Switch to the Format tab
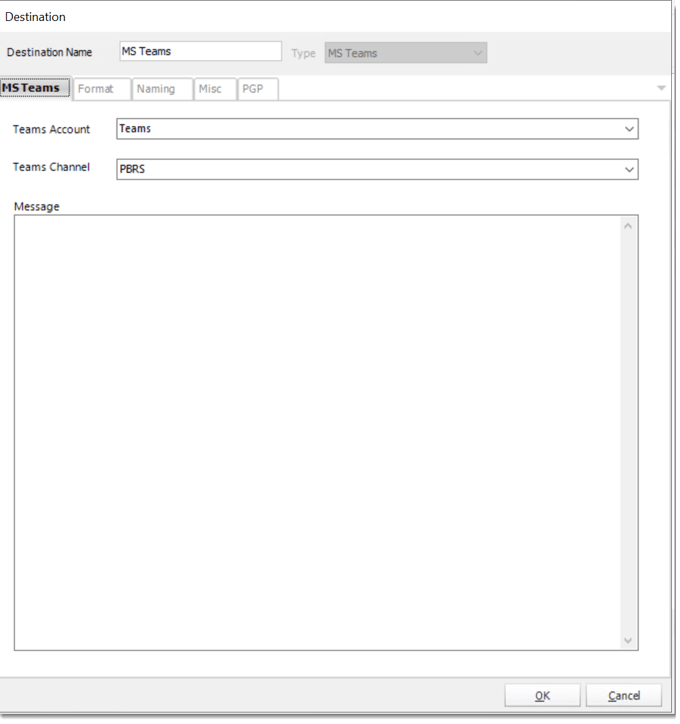This screenshot has height=724, width=680. coord(102,89)
